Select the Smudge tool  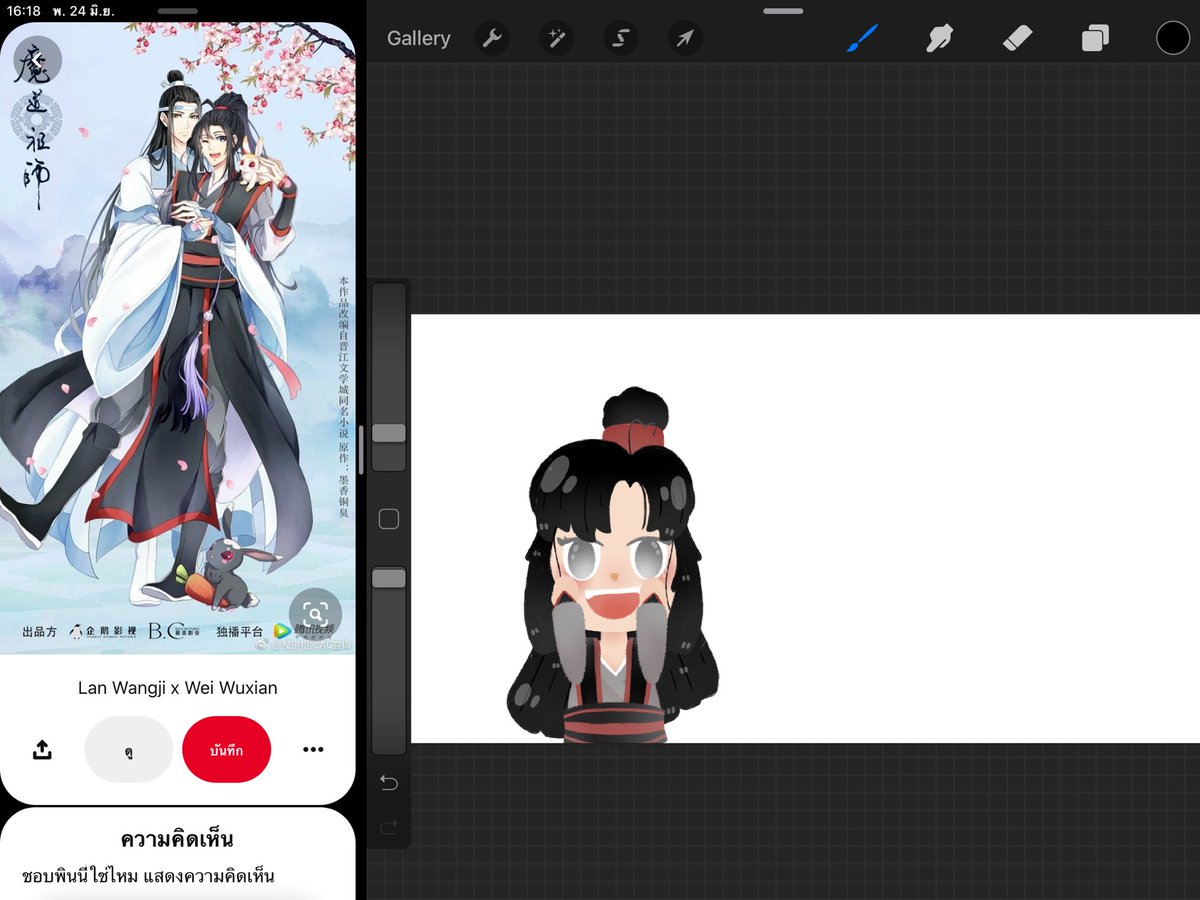tap(938, 39)
